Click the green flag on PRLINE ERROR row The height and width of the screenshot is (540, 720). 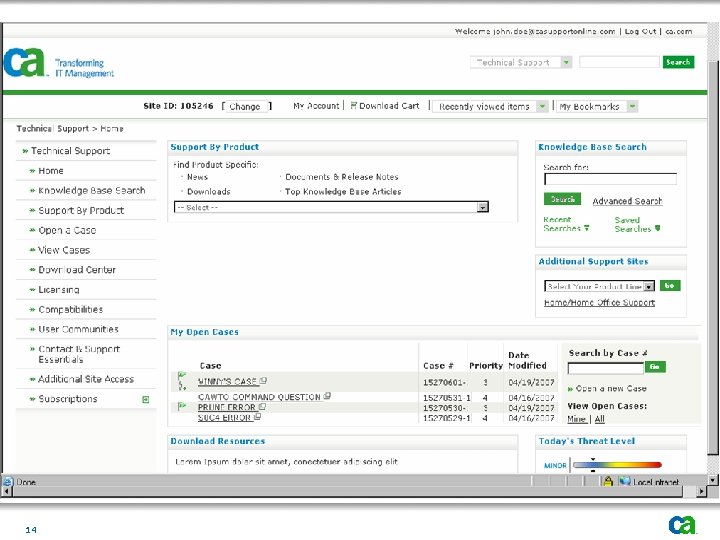[x=182, y=406]
